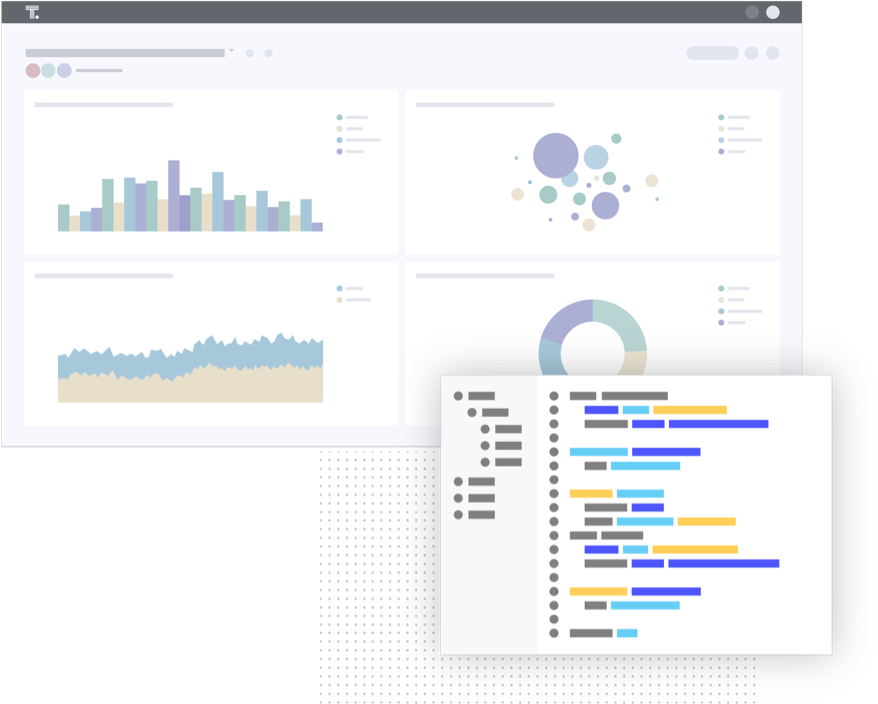Viewport: 878px width, 704px height.
Task: Click the second small dot after the title dropdown
Action: (x=269, y=53)
